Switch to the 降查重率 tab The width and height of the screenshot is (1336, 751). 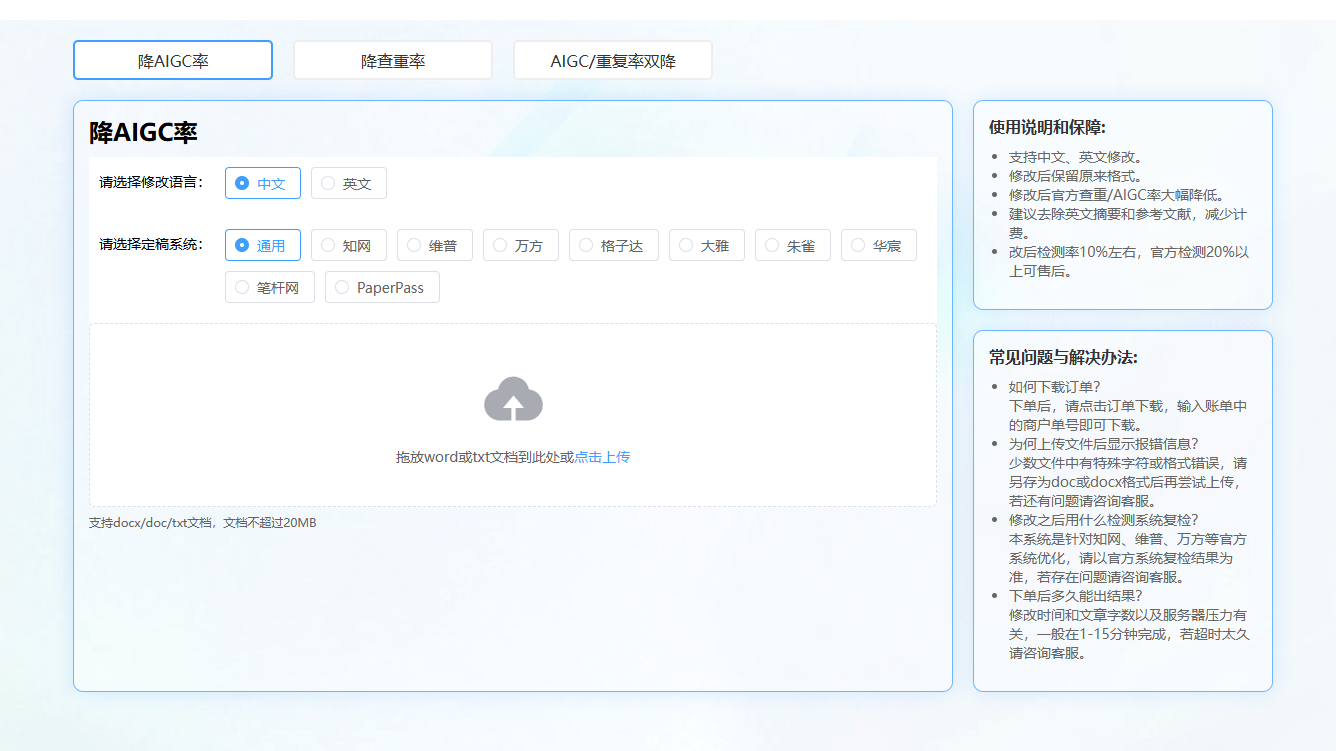(392, 60)
